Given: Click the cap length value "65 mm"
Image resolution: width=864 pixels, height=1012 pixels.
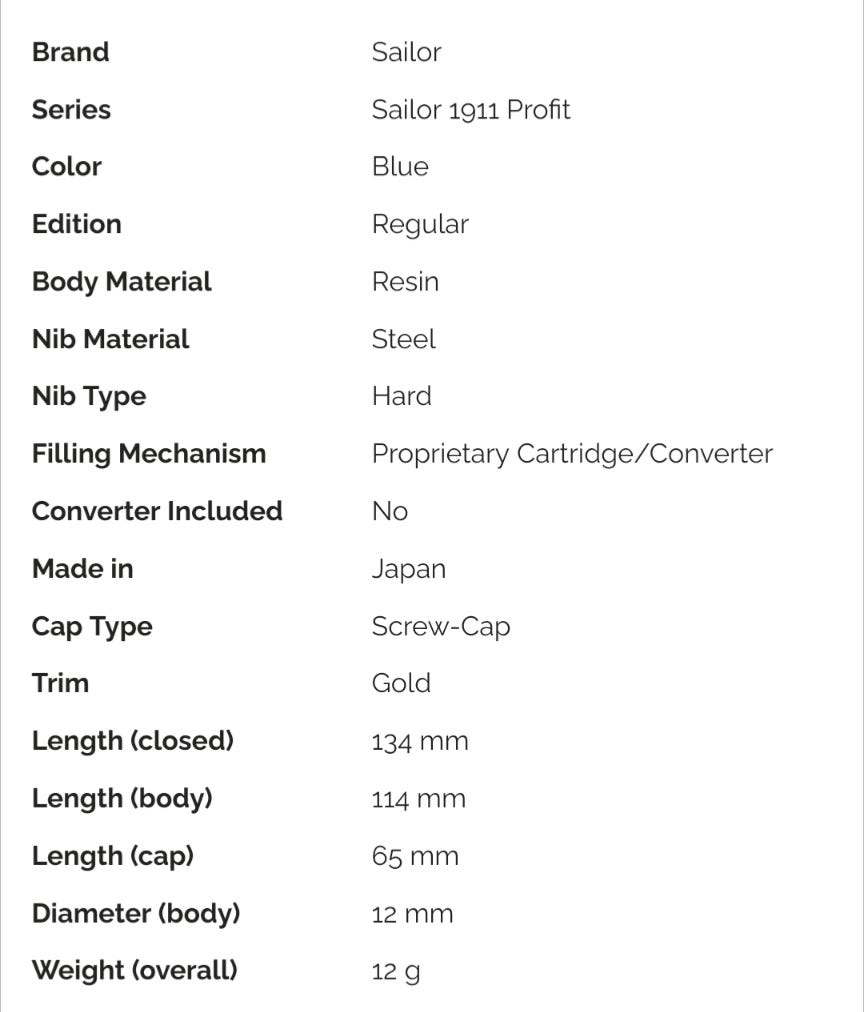Looking at the screenshot, I should 415,856.
